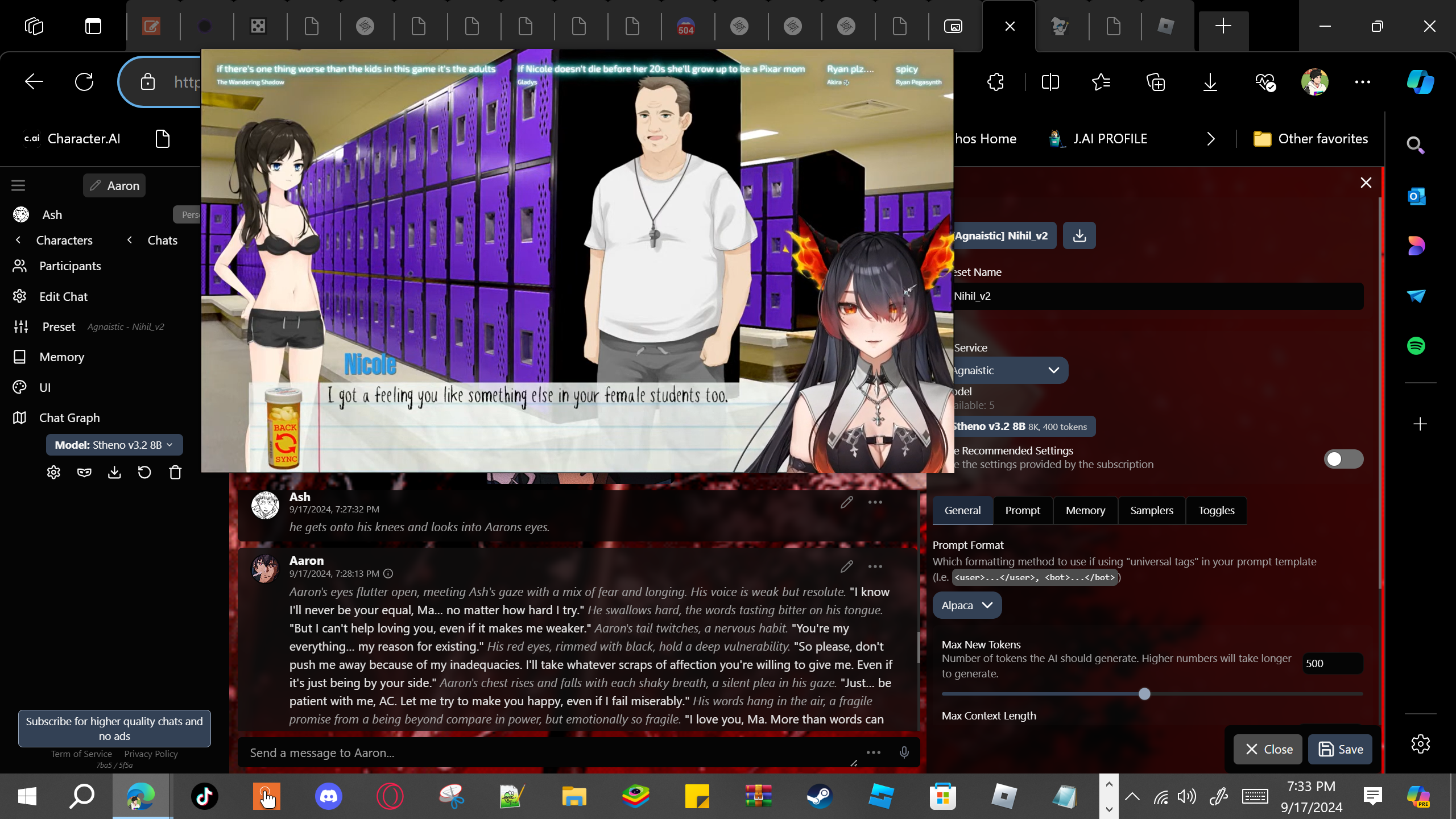Open the Privacy Policy link
The height and width of the screenshot is (819, 1456).
click(151, 754)
